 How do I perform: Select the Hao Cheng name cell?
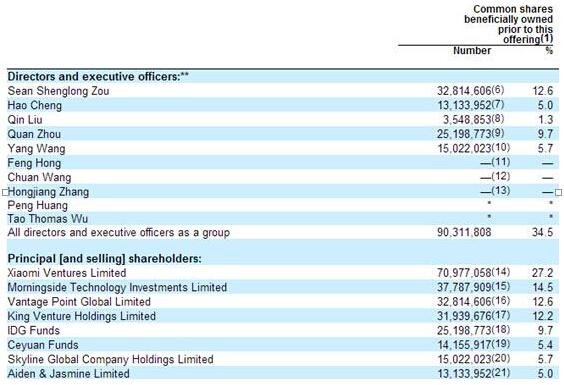(35, 105)
